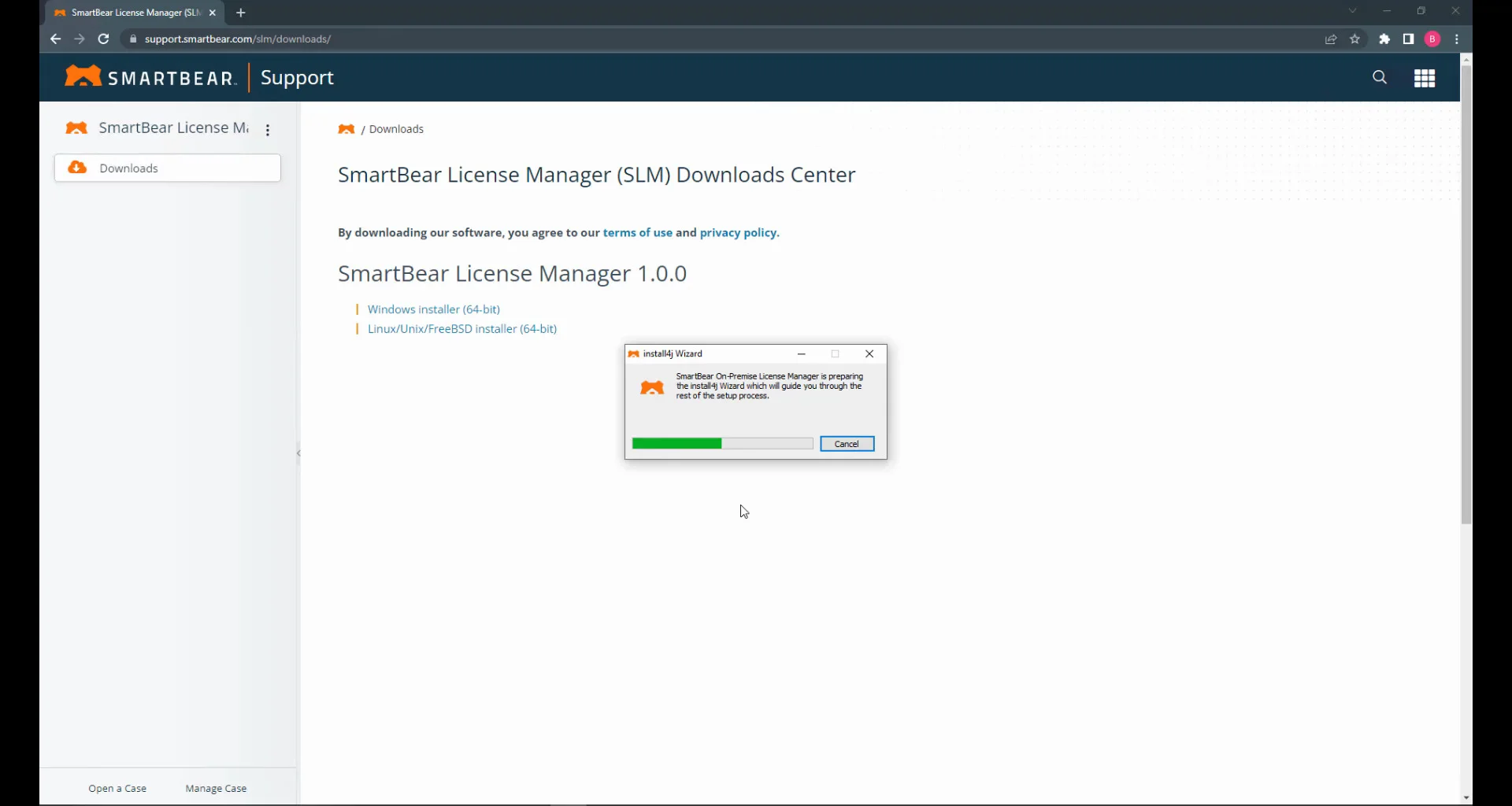Toggle the browser side panel
Screen dimensions: 1512x806
pos(1409,39)
